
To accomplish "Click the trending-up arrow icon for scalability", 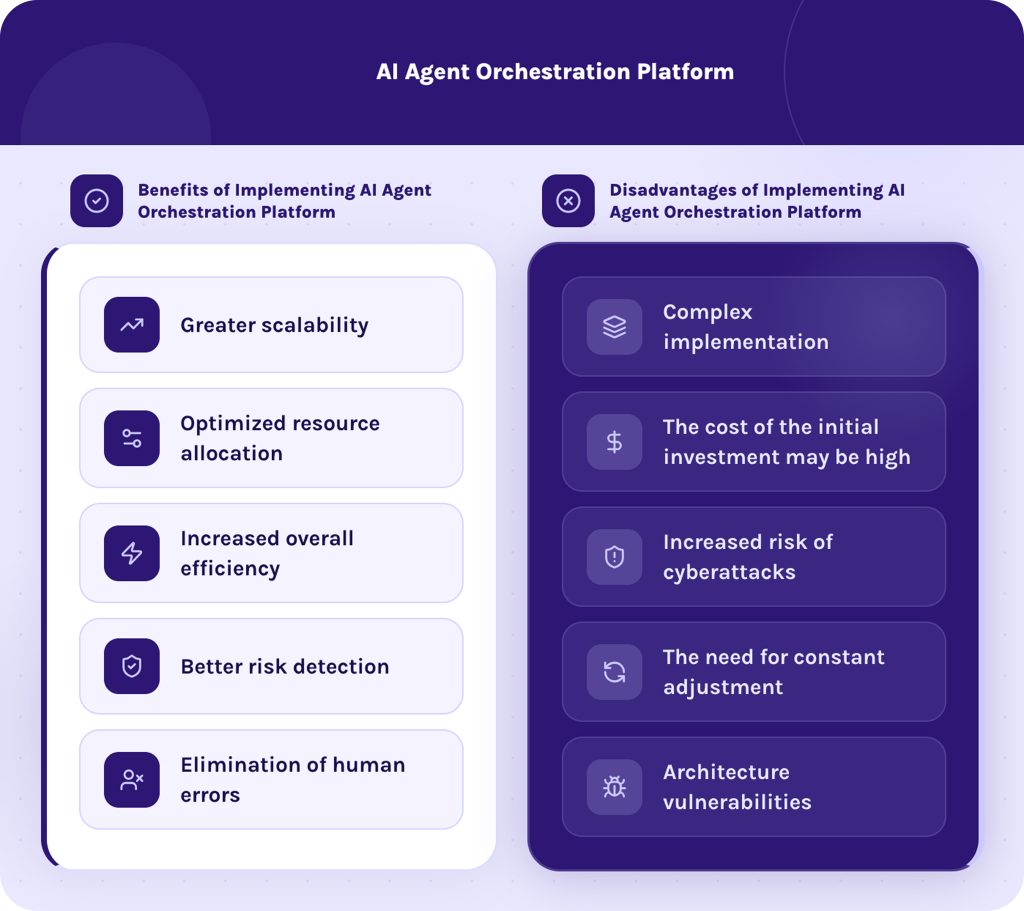I will point(132,325).
